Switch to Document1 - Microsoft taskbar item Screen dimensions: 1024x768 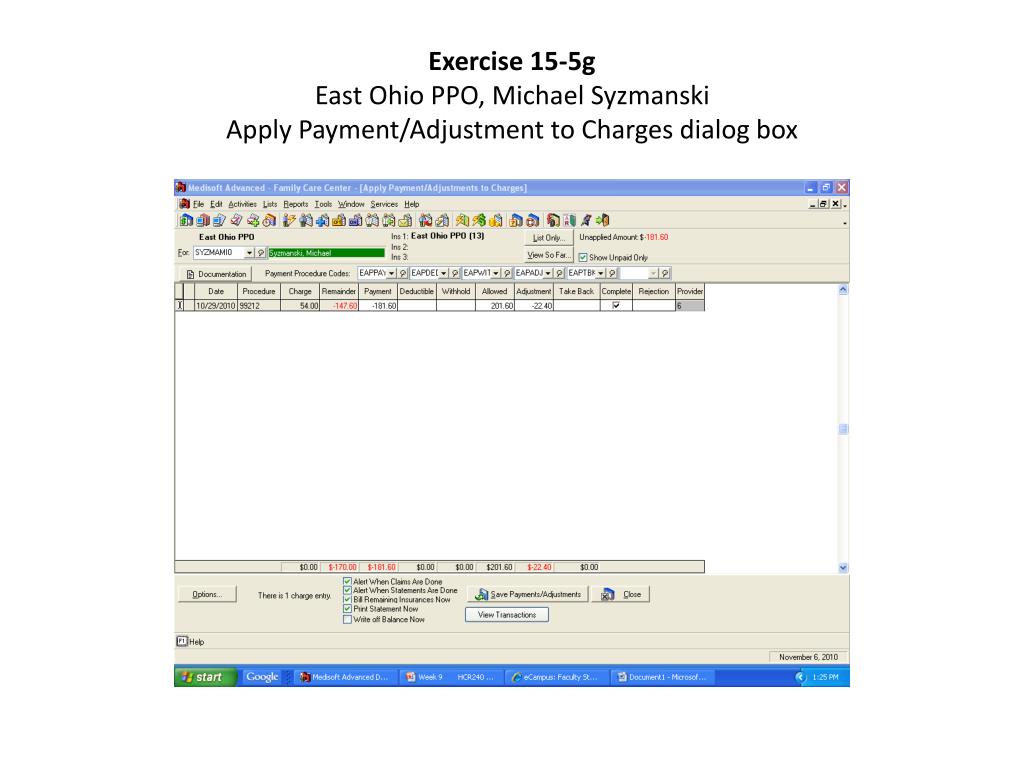[662, 677]
